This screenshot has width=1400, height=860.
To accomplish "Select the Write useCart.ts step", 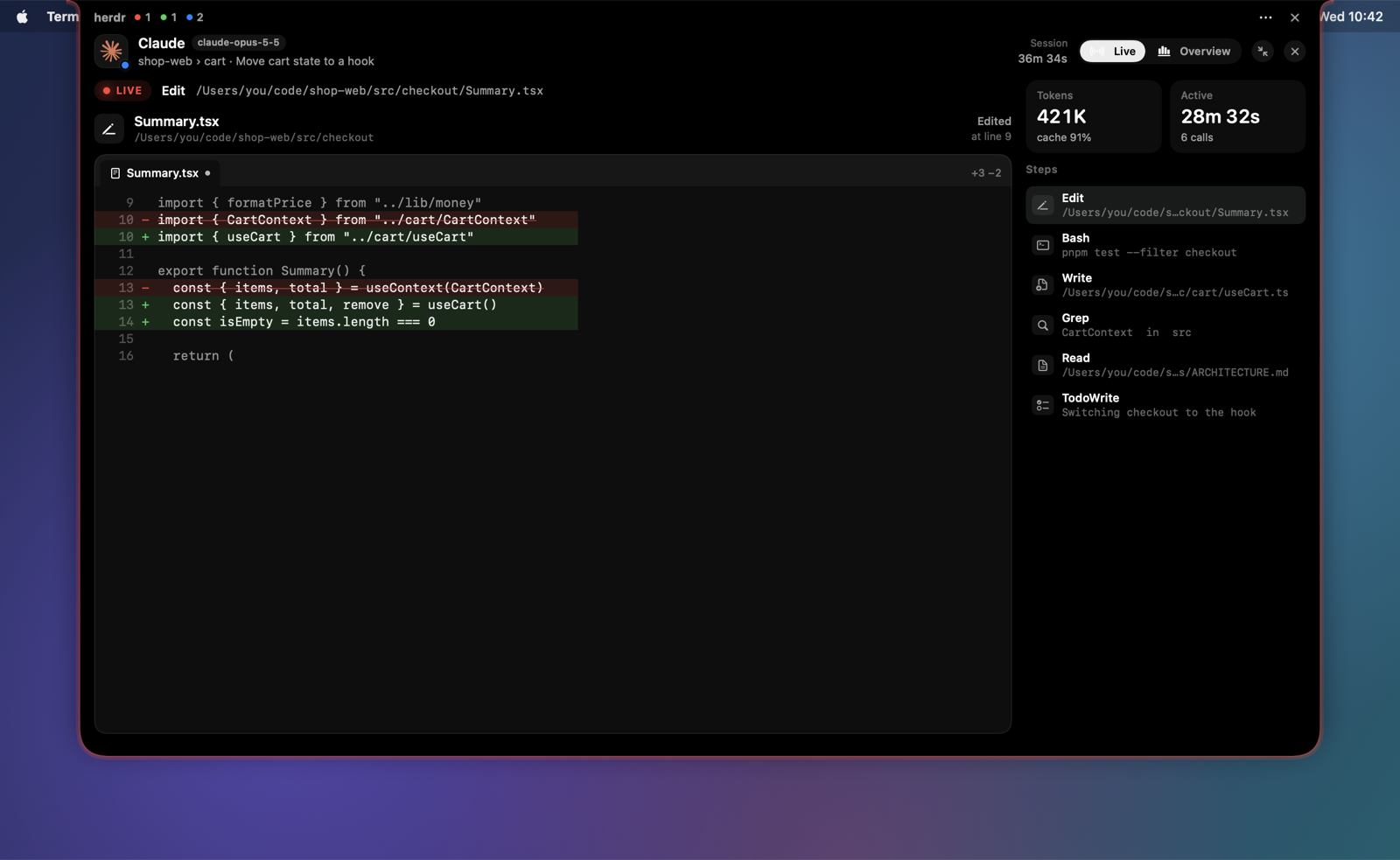I will tap(1165, 285).
